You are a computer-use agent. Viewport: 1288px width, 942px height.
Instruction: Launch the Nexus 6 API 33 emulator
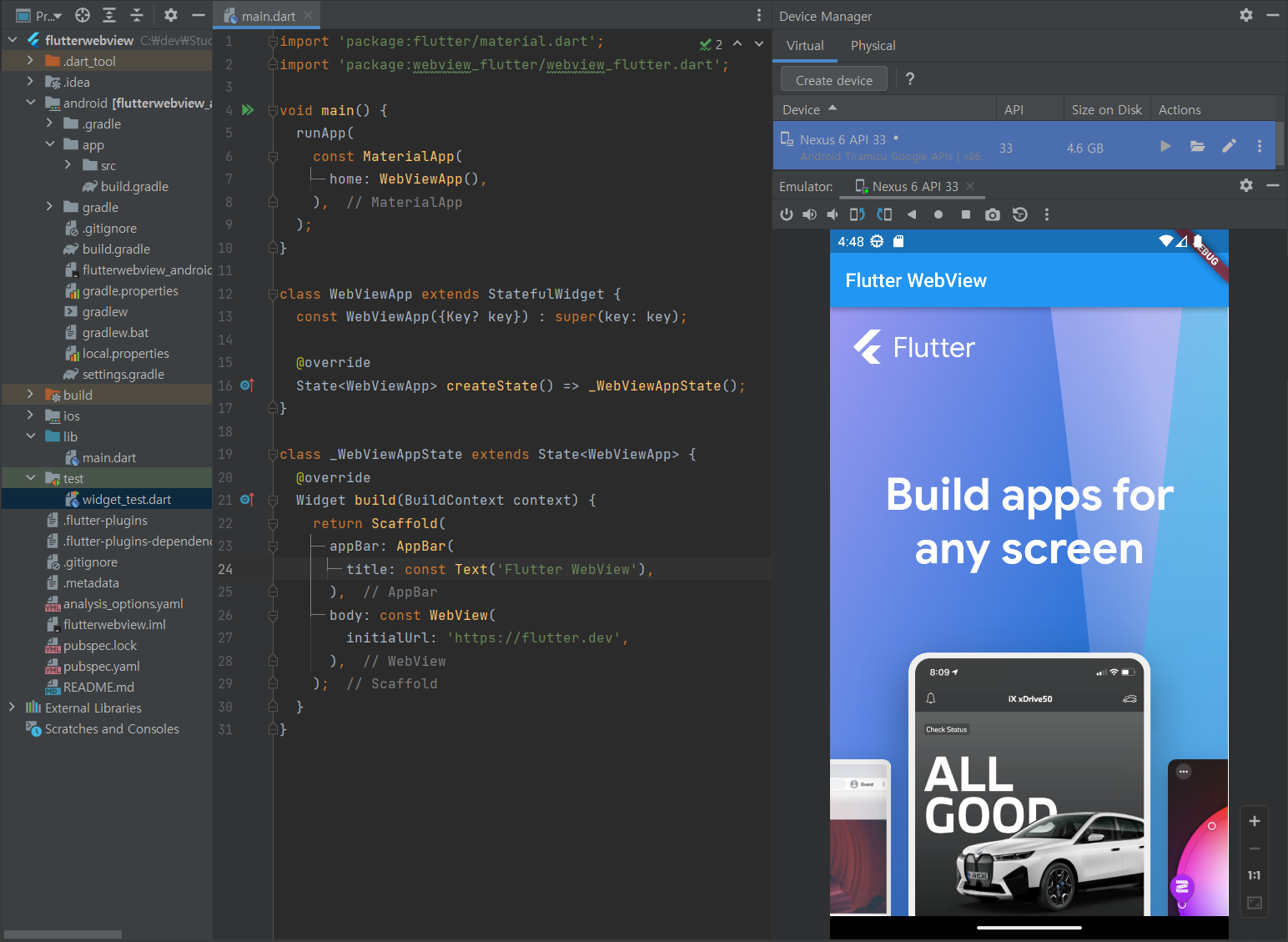[x=1165, y=147]
